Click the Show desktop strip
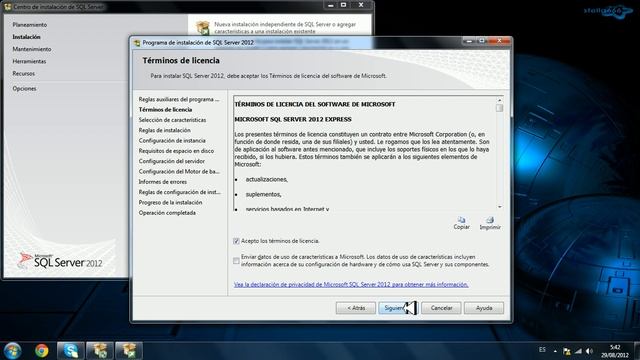Image resolution: width=640 pixels, height=360 pixels. coord(637,351)
